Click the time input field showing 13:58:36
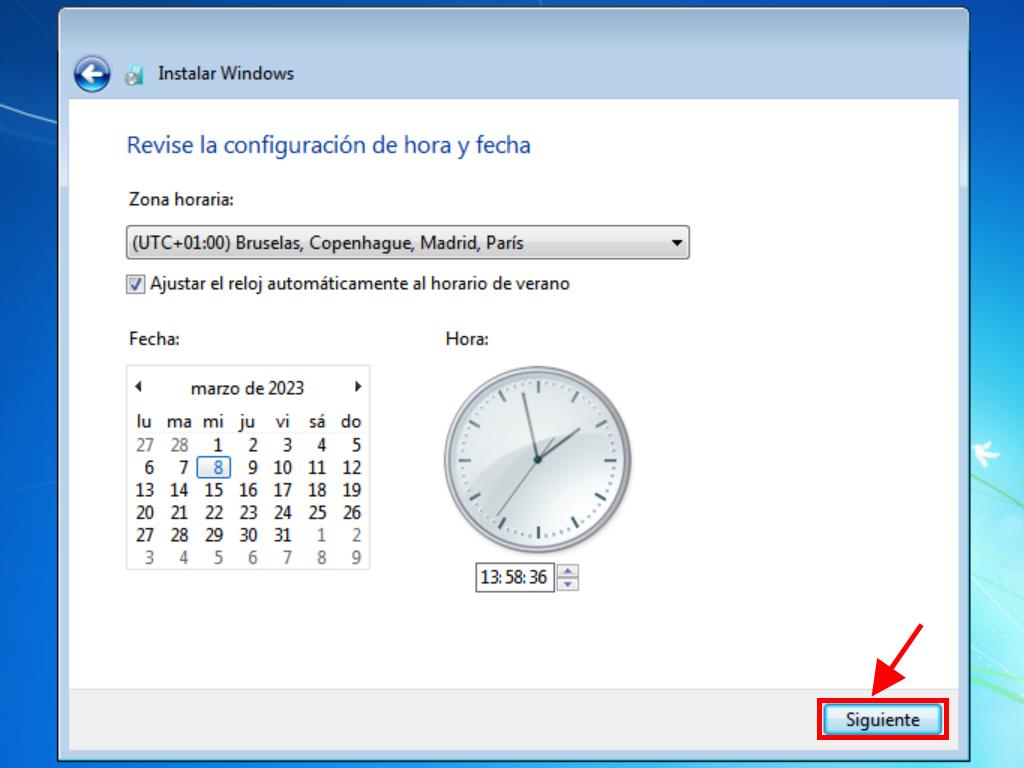Viewport: 1024px width, 768px height. pos(514,577)
